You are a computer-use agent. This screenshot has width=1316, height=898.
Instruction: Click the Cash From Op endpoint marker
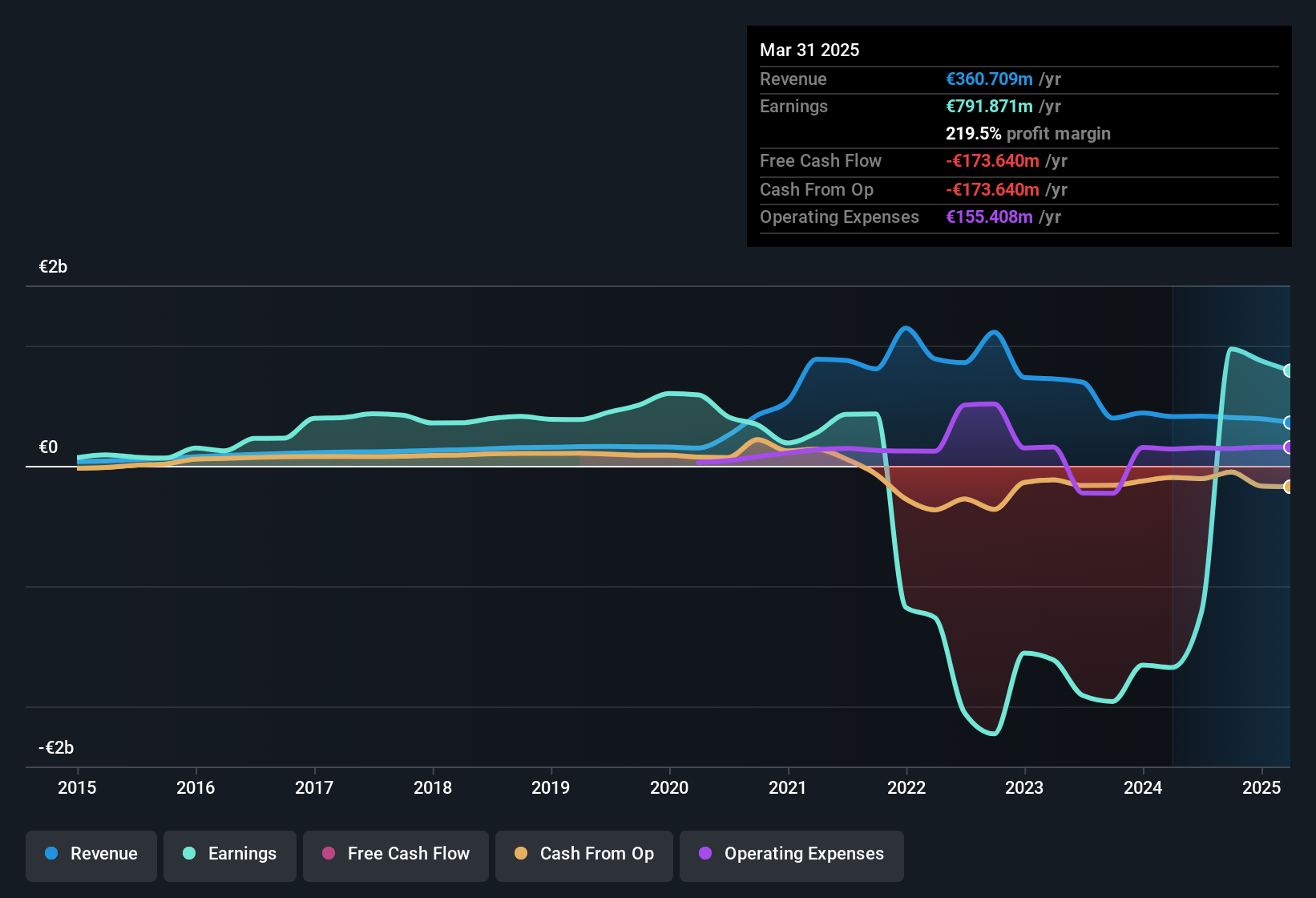[1288, 486]
